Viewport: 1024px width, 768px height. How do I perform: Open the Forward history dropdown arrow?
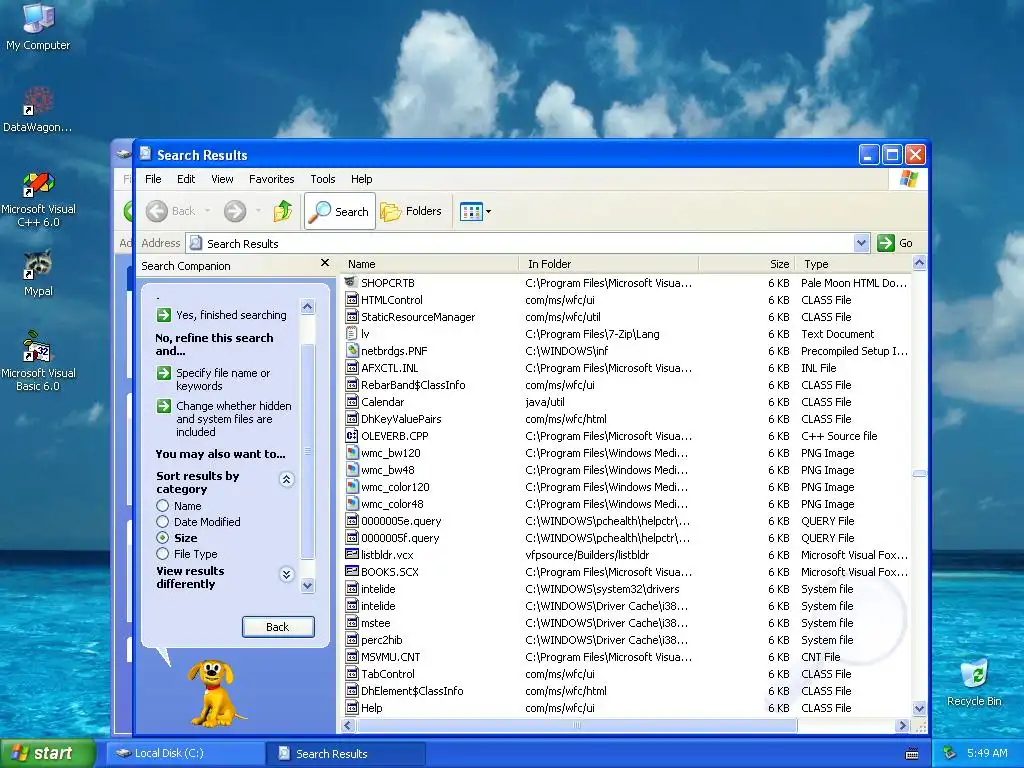point(258,211)
